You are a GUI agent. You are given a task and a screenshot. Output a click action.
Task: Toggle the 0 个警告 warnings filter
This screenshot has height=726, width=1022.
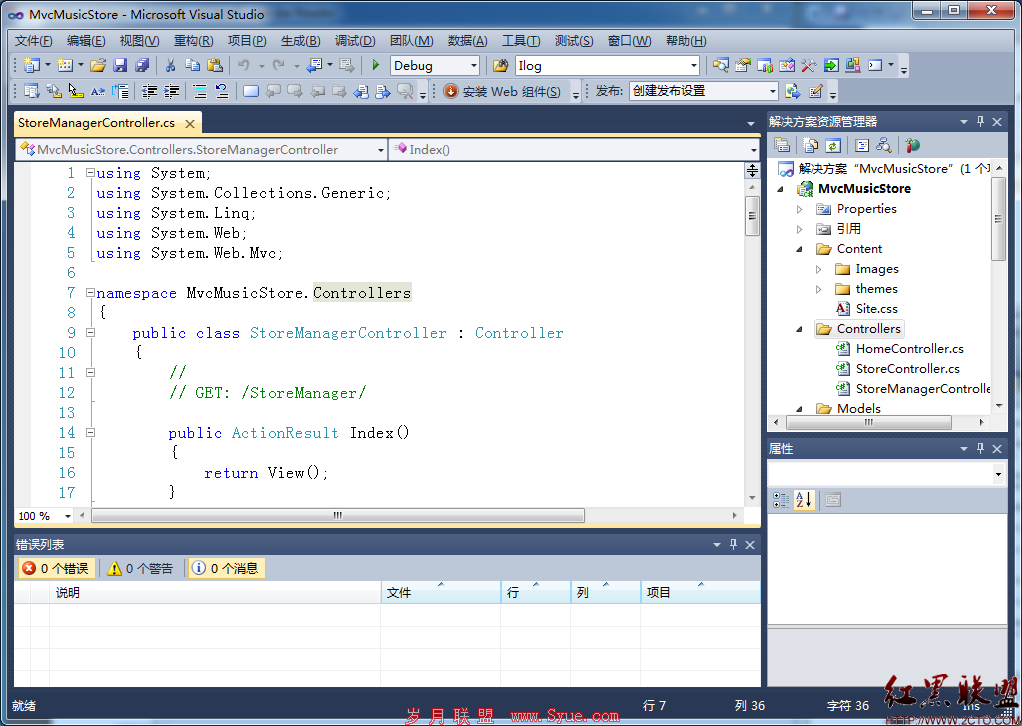(x=141, y=568)
